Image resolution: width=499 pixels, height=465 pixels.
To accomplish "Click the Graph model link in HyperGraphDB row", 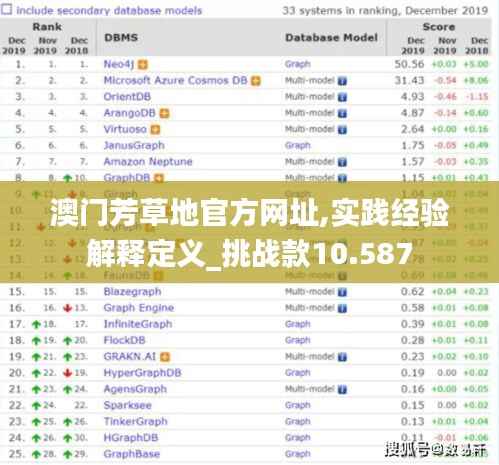I will click(298, 373).
